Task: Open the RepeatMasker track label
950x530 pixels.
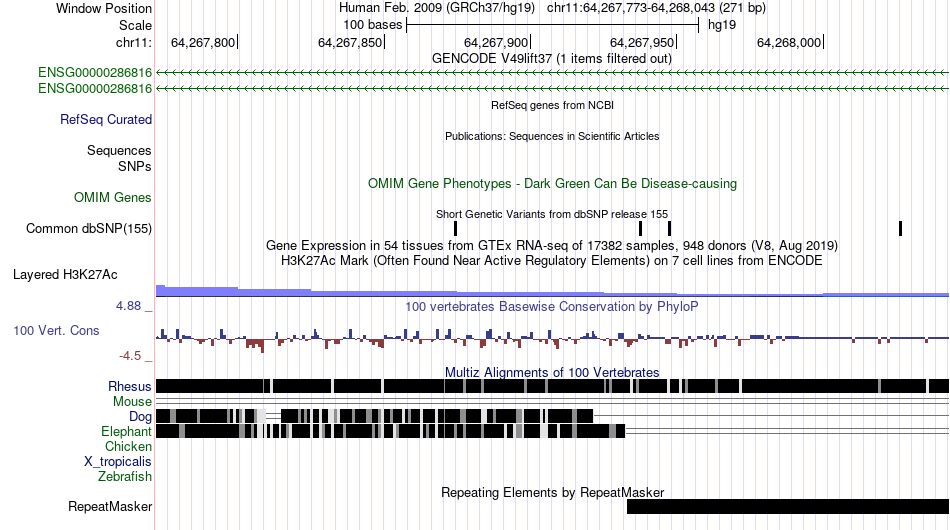Action: [110, 506]
